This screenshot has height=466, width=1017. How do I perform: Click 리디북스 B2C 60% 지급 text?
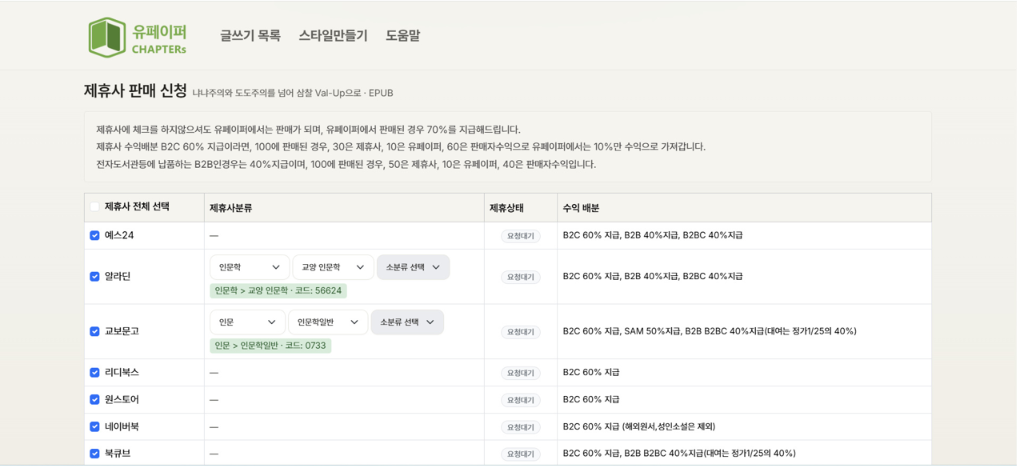pos(591,373)
